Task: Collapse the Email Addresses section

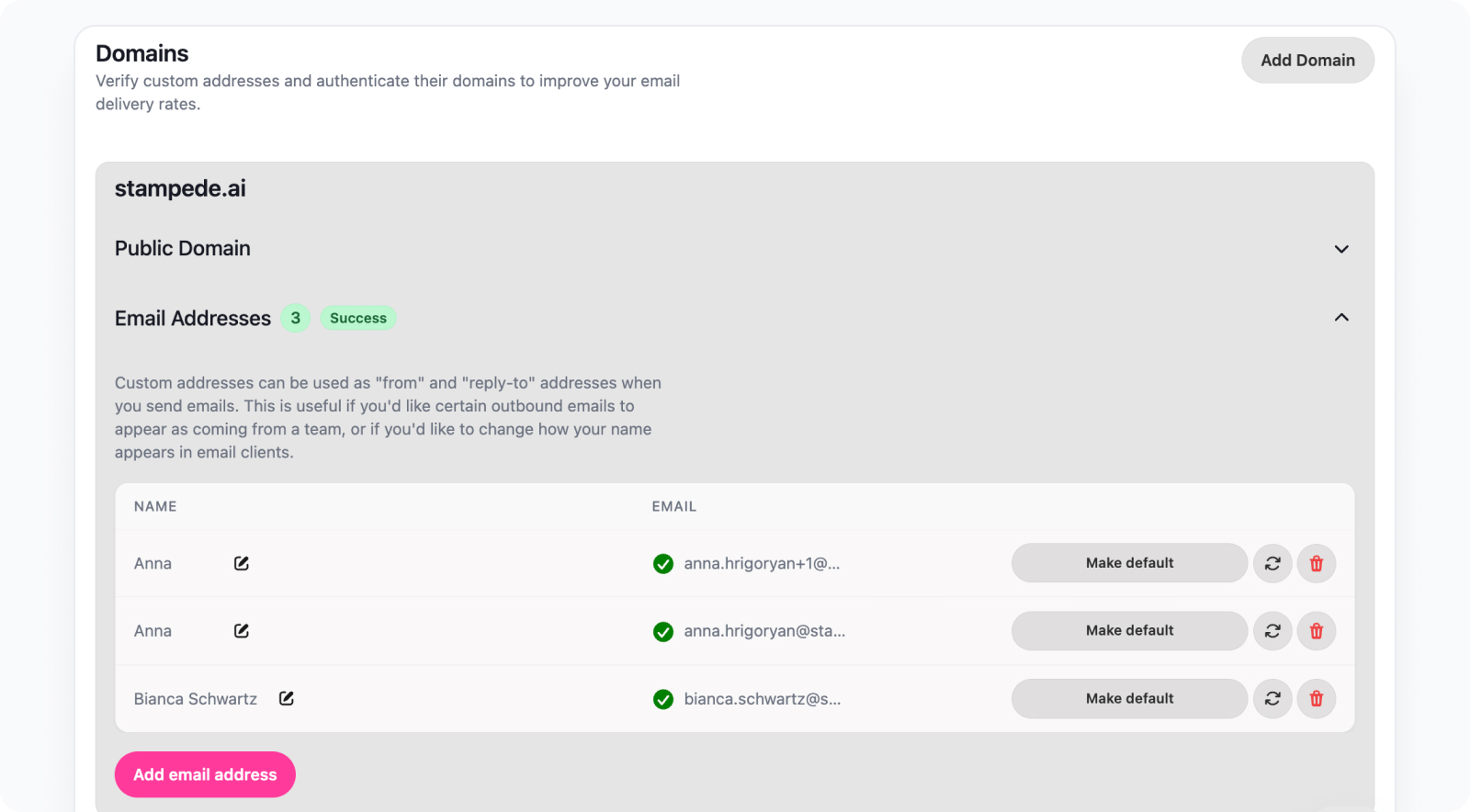Action: point(1341,318)
